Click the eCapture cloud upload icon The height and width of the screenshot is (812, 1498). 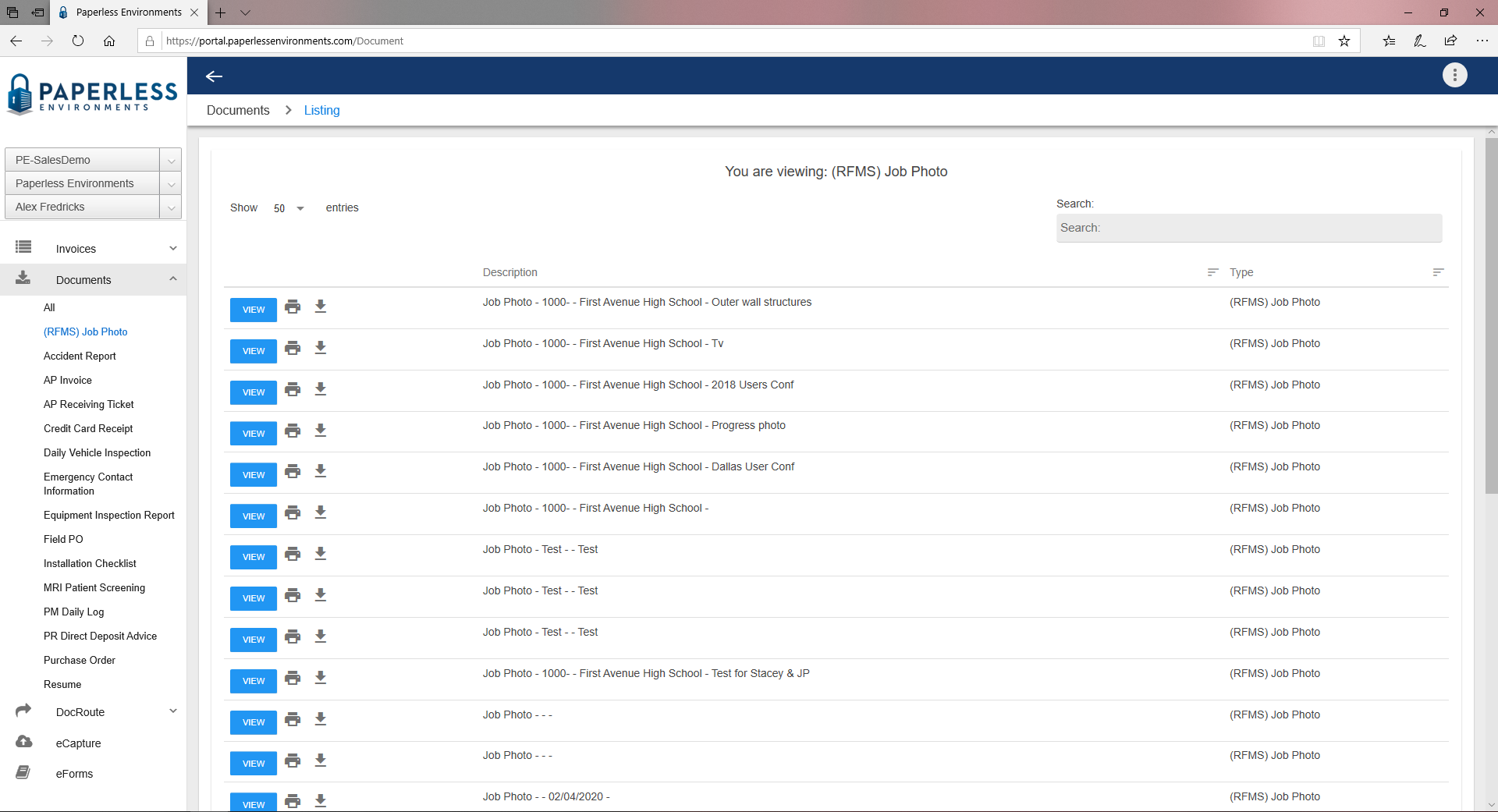(23, 741)
